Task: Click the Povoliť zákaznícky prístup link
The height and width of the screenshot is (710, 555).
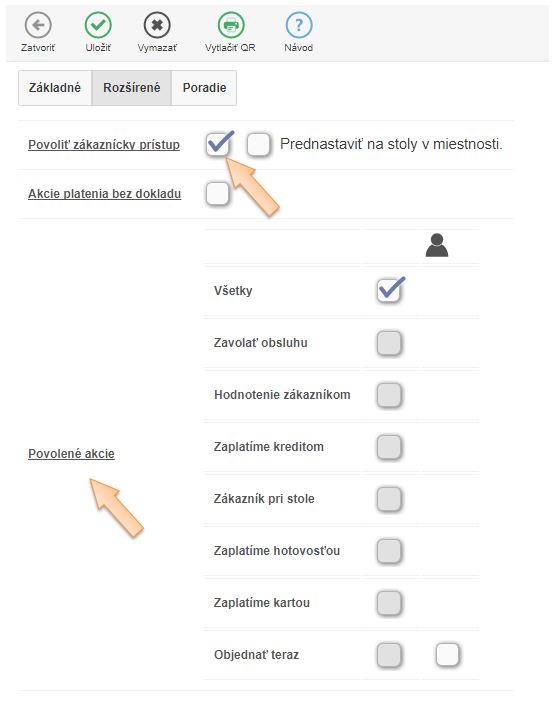Action: (x=104, y=145)
